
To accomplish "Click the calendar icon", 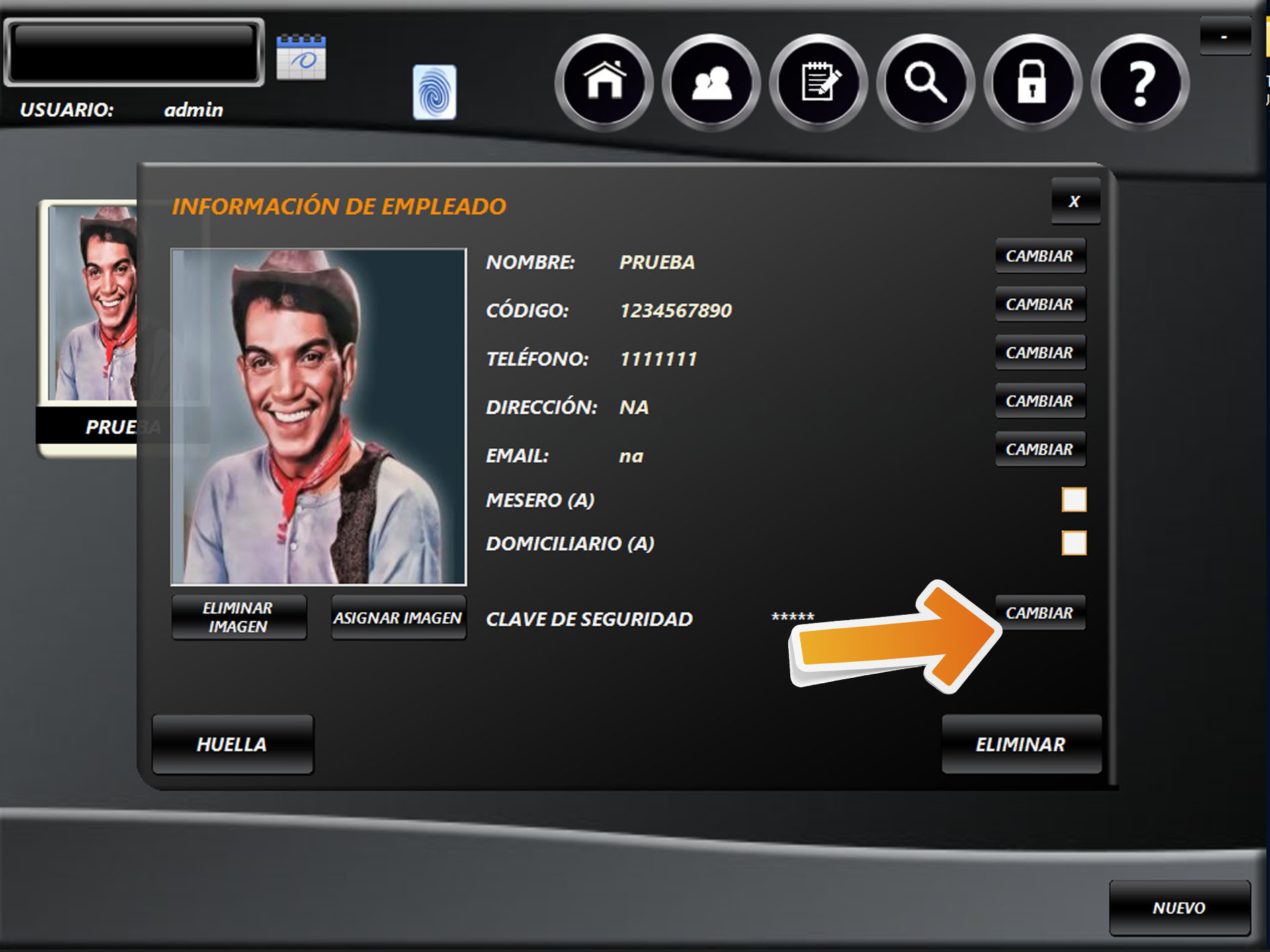I will pos(301,58).
